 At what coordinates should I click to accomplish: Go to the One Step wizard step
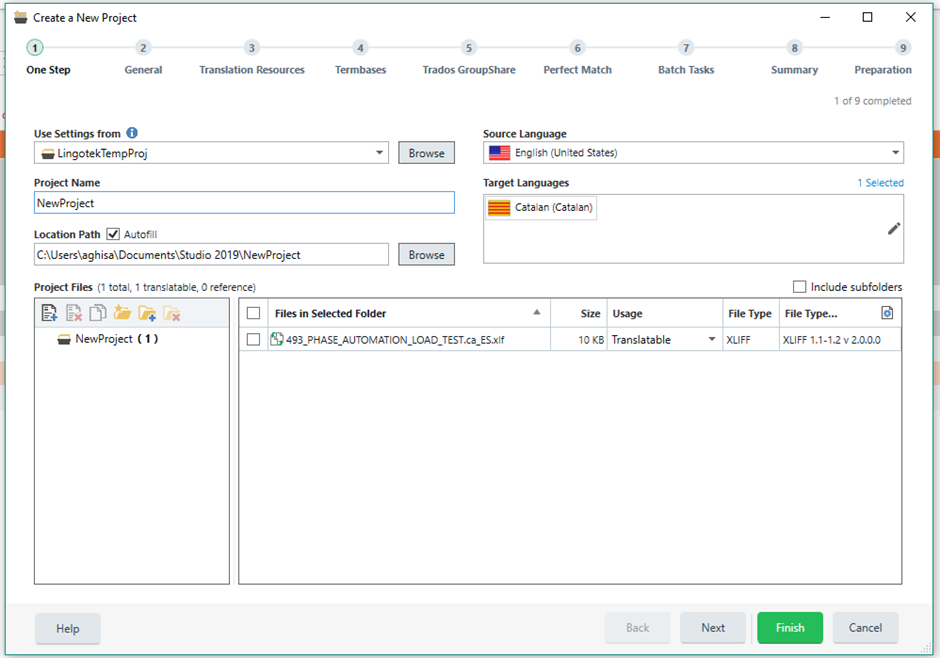(48, 58)
